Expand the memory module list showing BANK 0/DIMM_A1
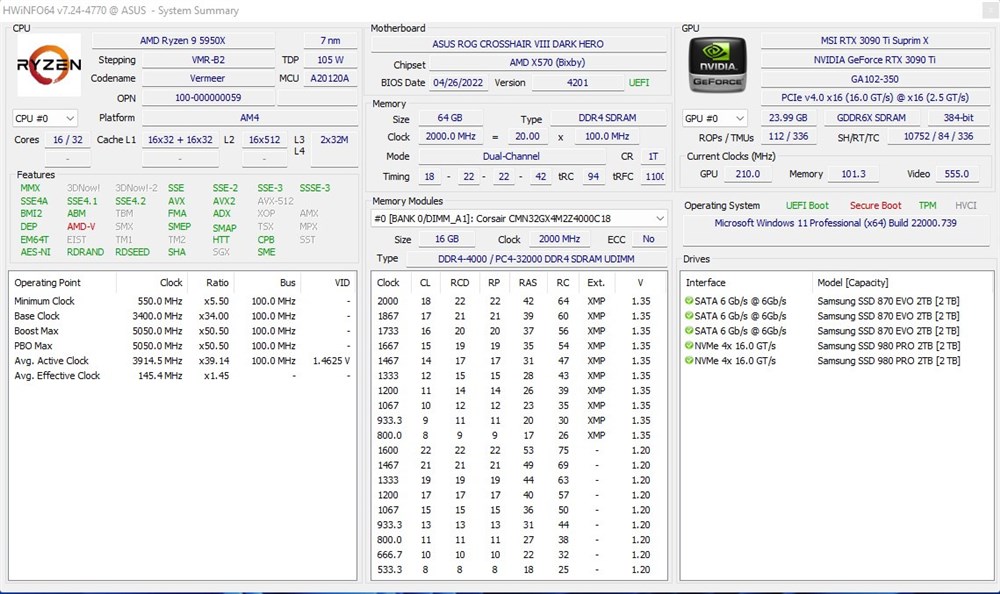 click(519, 218)
